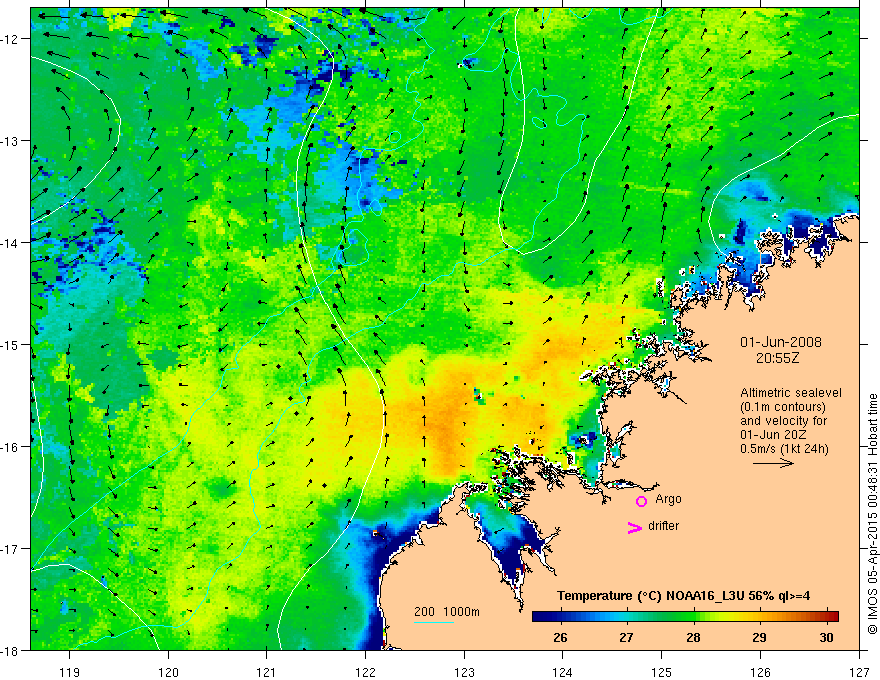Select the '01-Jun-2008' date label

point(781,342)
